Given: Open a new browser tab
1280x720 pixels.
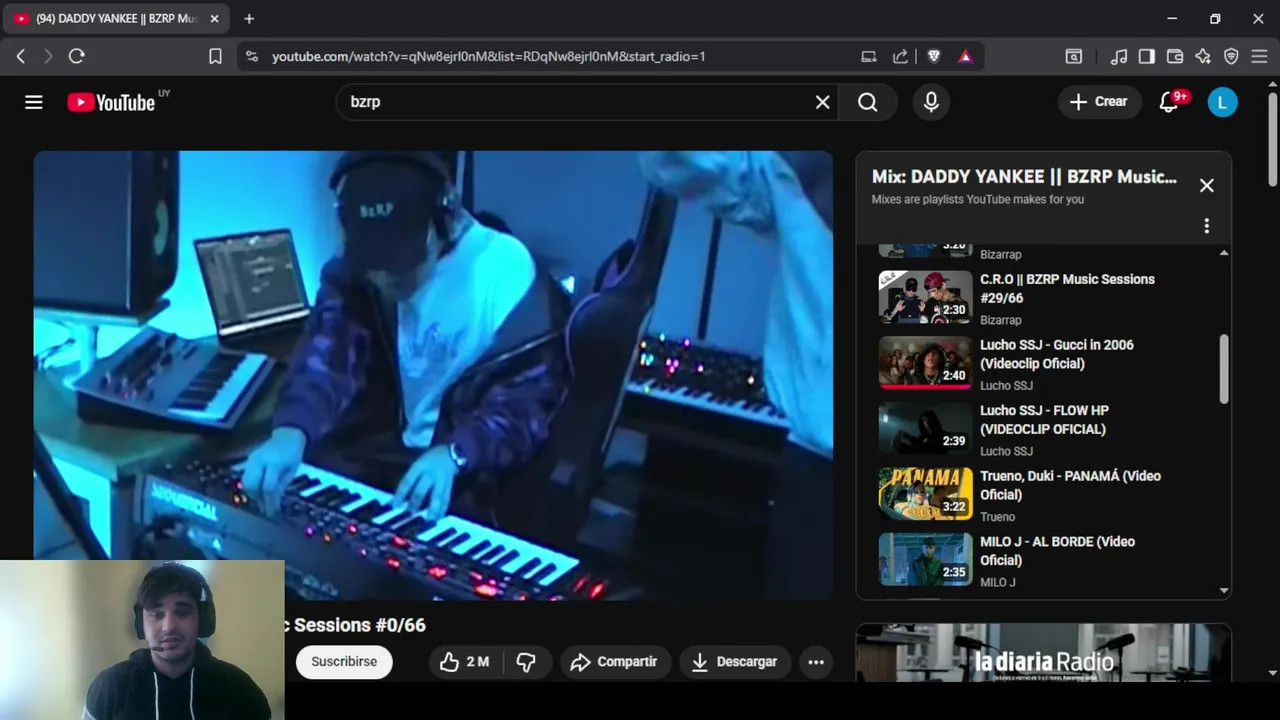Looking at the screenshot, I should [249, 19].
